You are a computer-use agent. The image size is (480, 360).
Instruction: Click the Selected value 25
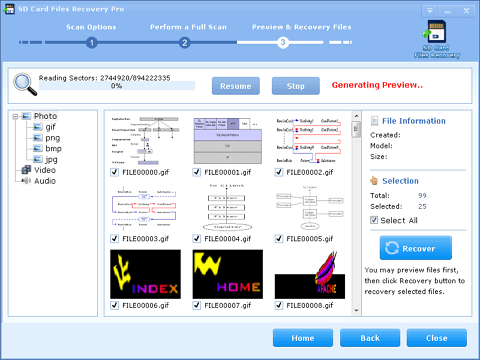point(422,206)
